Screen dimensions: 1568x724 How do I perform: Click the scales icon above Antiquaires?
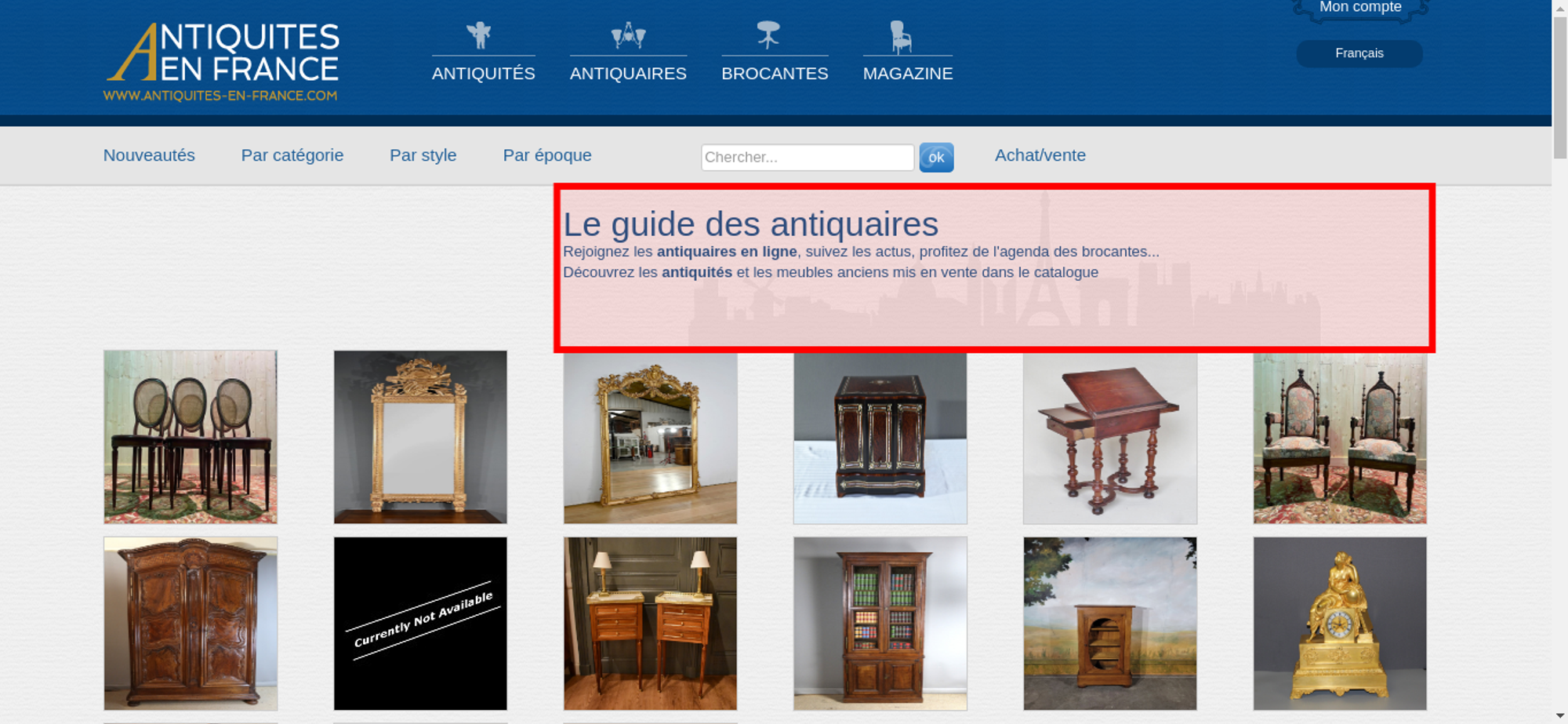[x=628, y=35]
